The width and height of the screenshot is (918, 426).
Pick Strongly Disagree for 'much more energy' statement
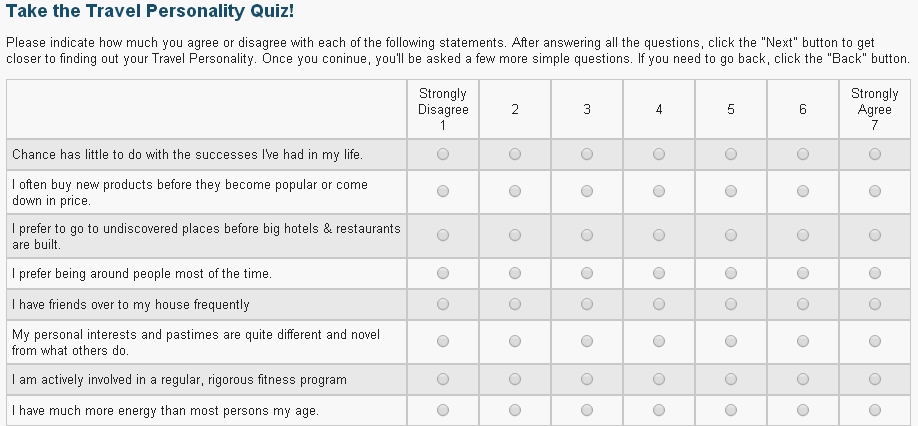(x=443, y=410)
